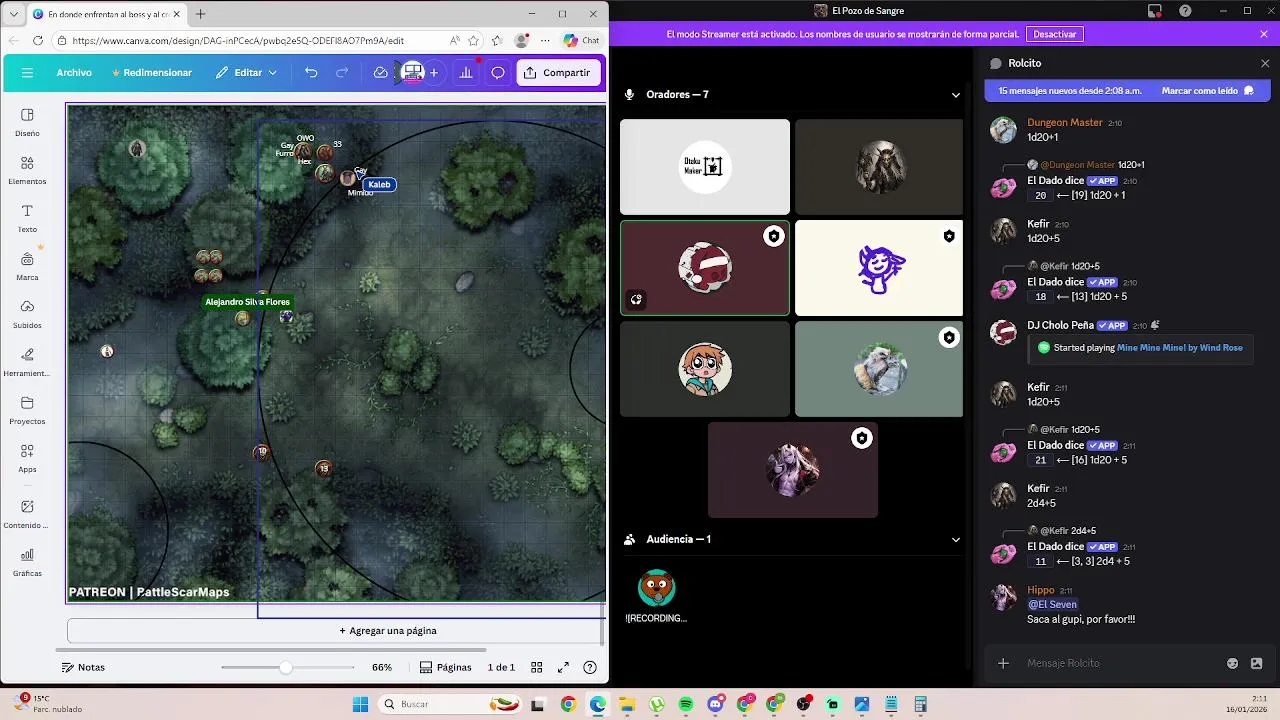Click the Kaleb collaborator label on map
The height and width of the screenshot is (720, 1280).
379,184
